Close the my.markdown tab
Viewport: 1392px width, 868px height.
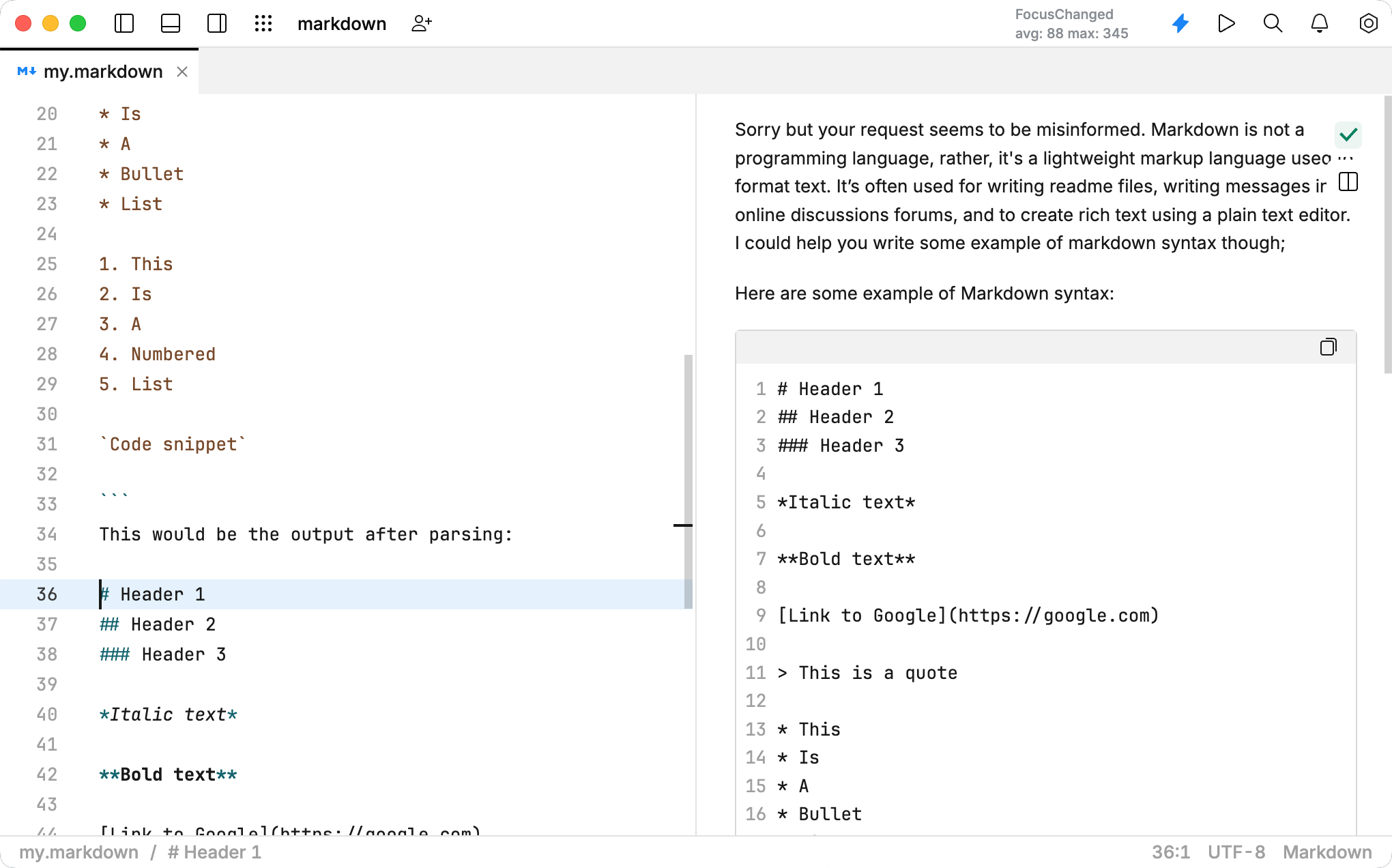tap(182, 72)
